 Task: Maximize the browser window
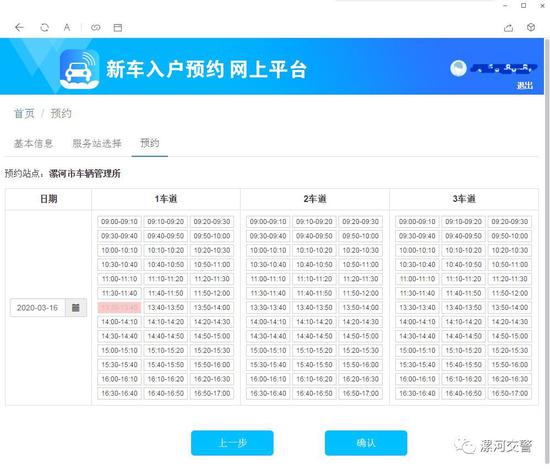coord(523,6)
